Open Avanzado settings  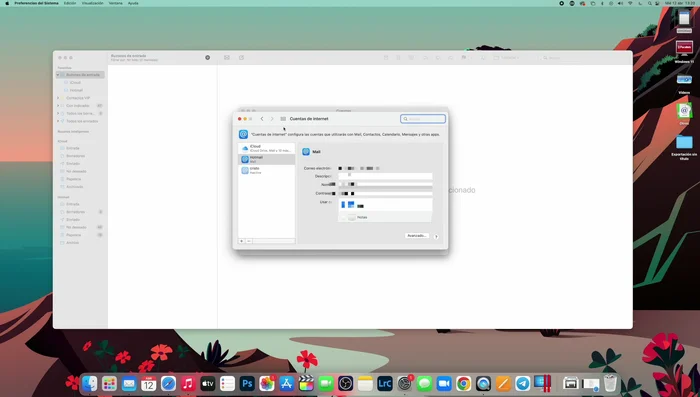(x=417, y=236)
